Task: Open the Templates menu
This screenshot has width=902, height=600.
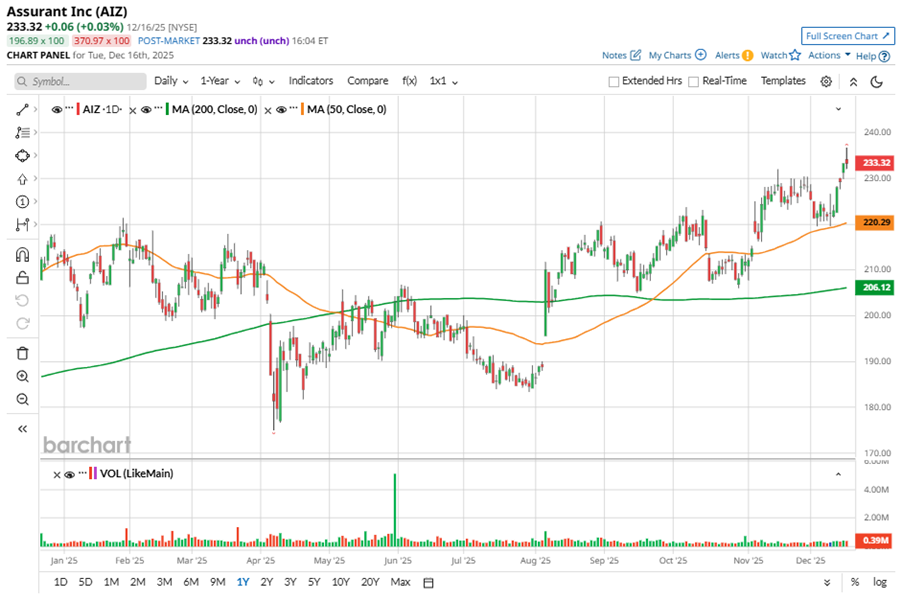Action: (x=783, y=81)
